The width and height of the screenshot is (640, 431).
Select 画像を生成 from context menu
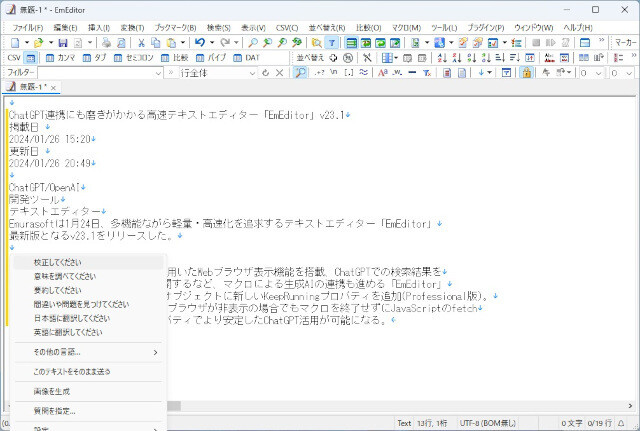(x=88, y=391)
